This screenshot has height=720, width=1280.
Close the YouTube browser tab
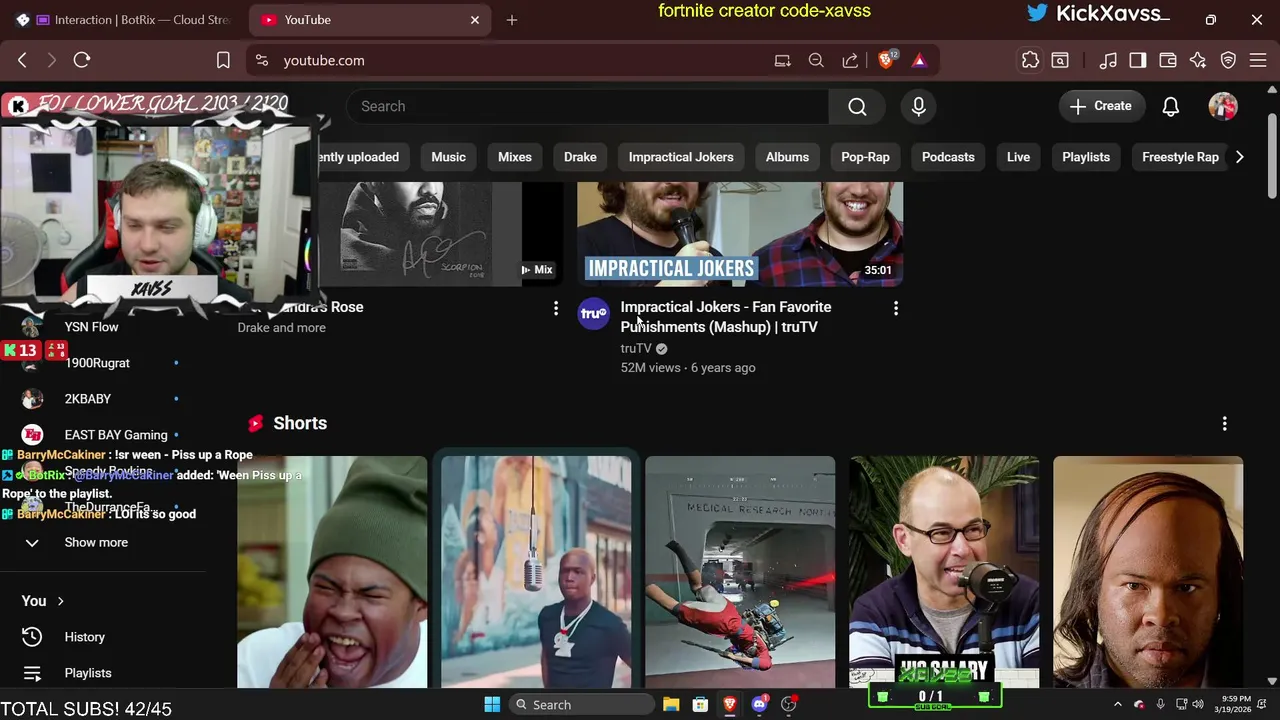[475, 20]
